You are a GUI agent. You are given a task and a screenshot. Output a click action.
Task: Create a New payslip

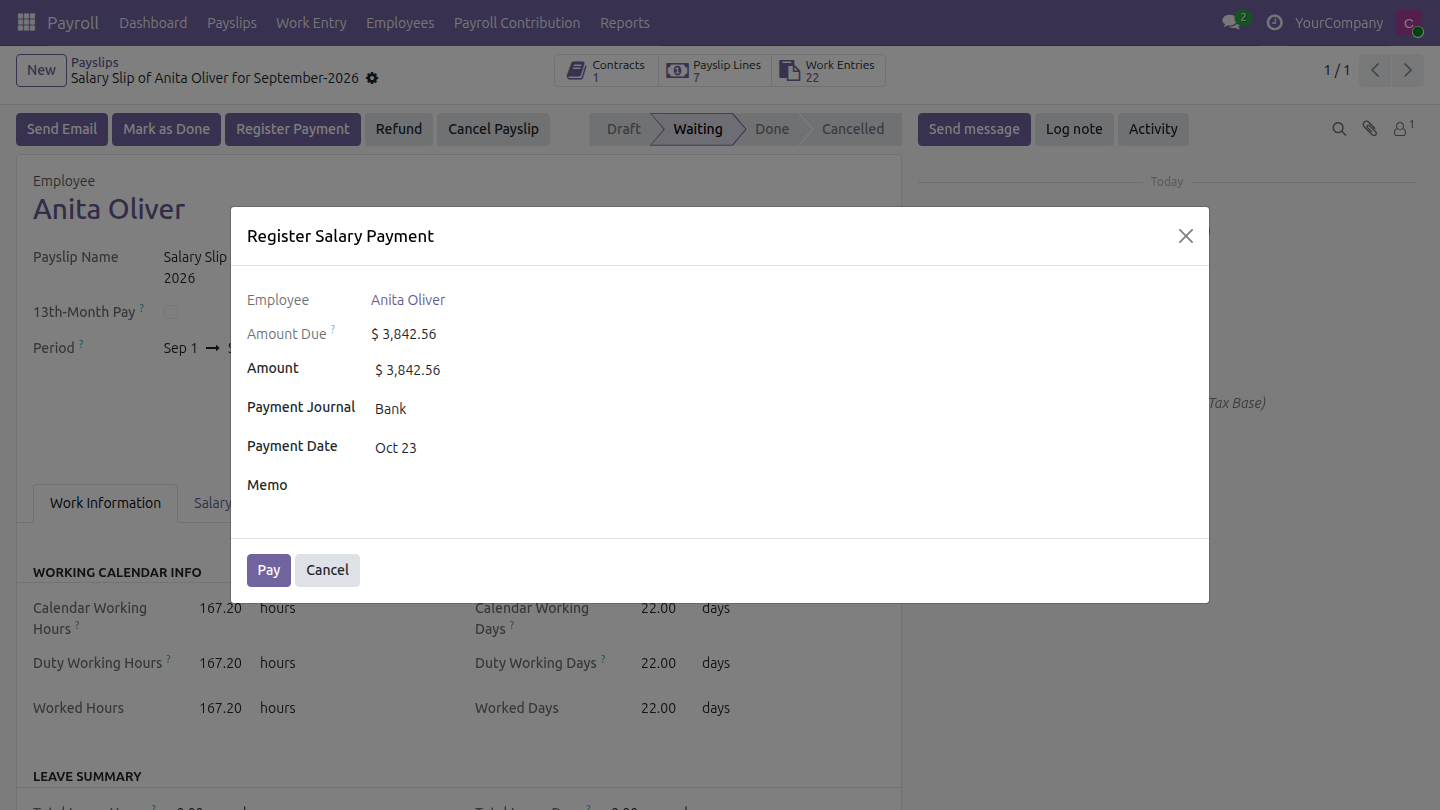[41, 70]
